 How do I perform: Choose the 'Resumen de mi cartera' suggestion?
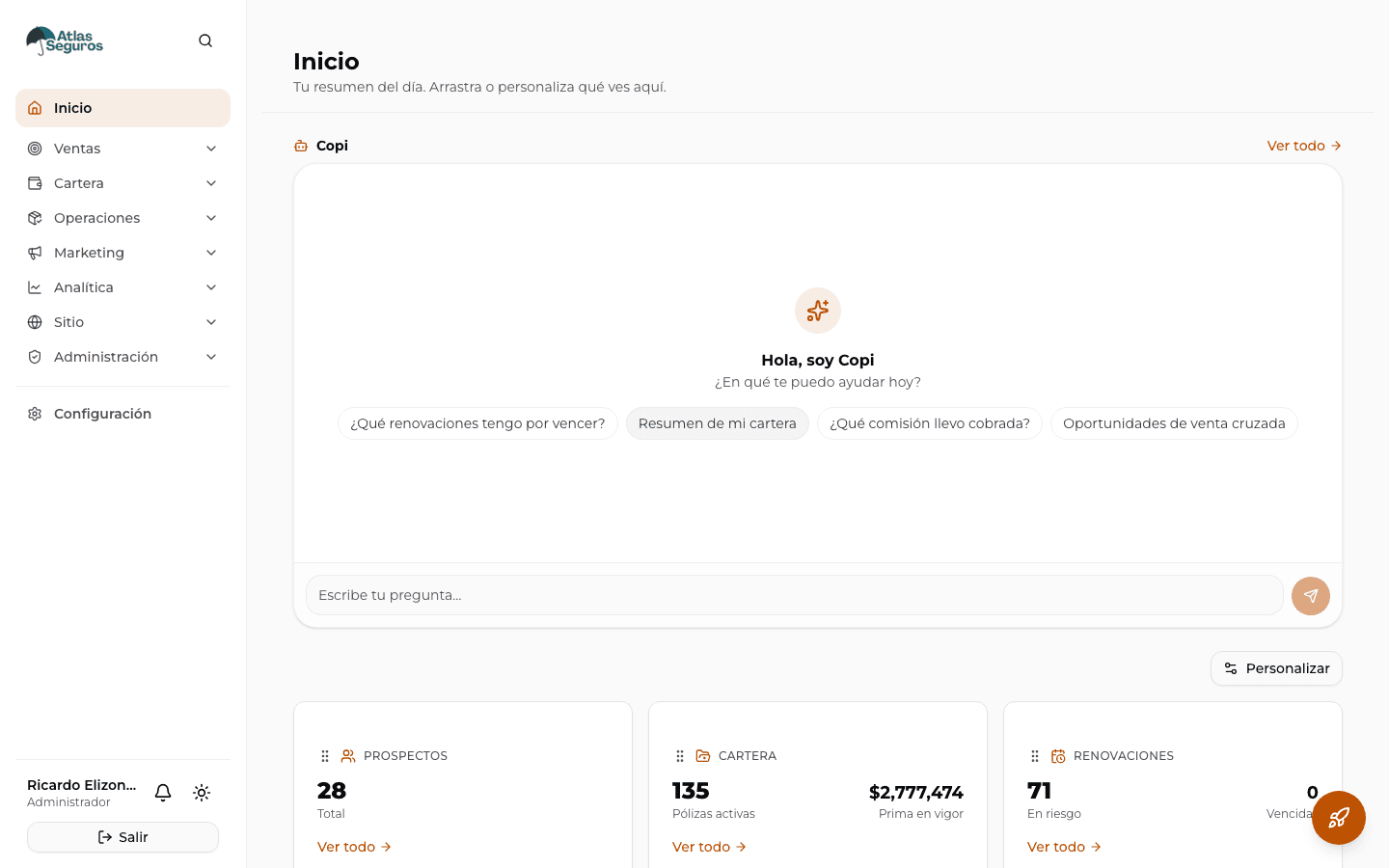pyautogui.click(x=718, y=423)
